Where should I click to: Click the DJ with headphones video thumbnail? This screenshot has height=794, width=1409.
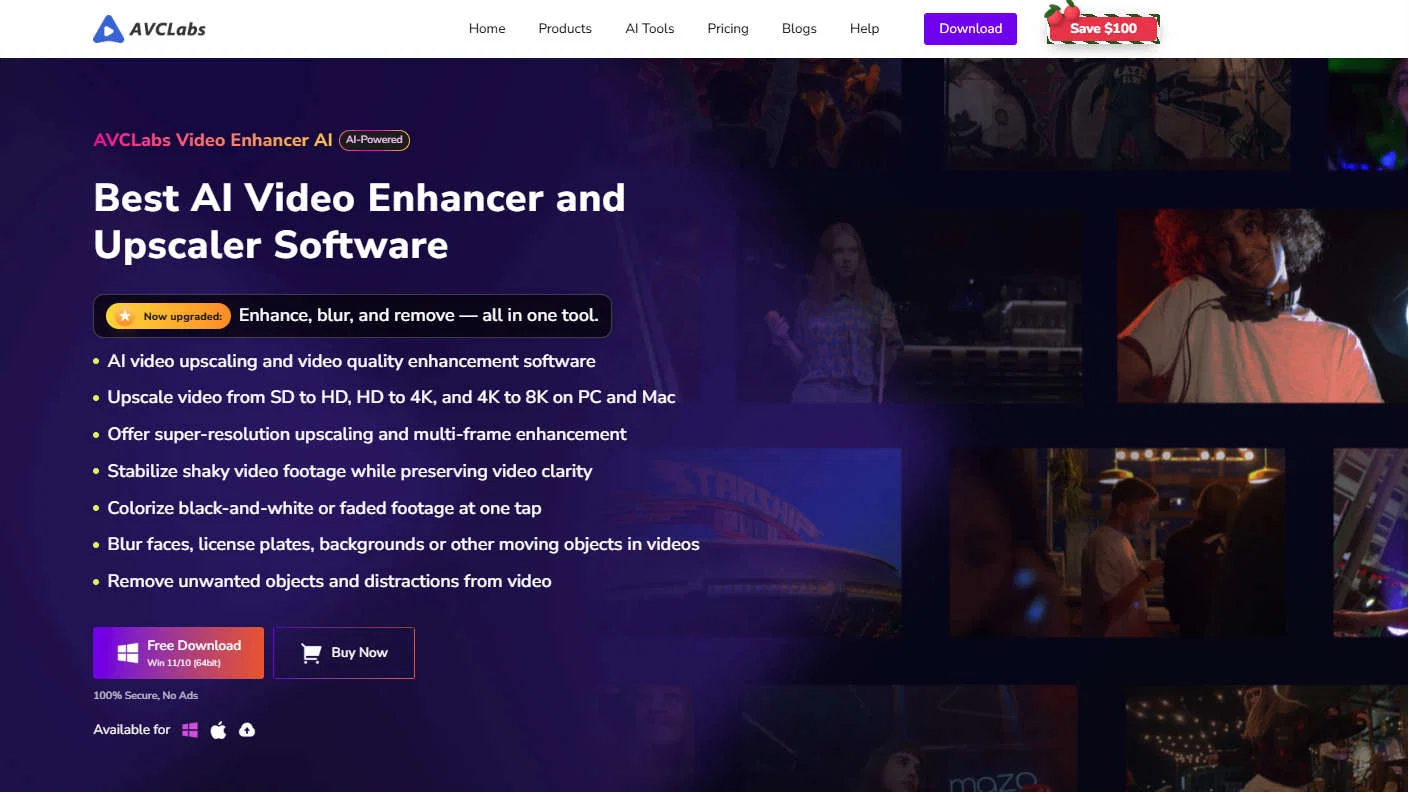tap(1262, 305)
